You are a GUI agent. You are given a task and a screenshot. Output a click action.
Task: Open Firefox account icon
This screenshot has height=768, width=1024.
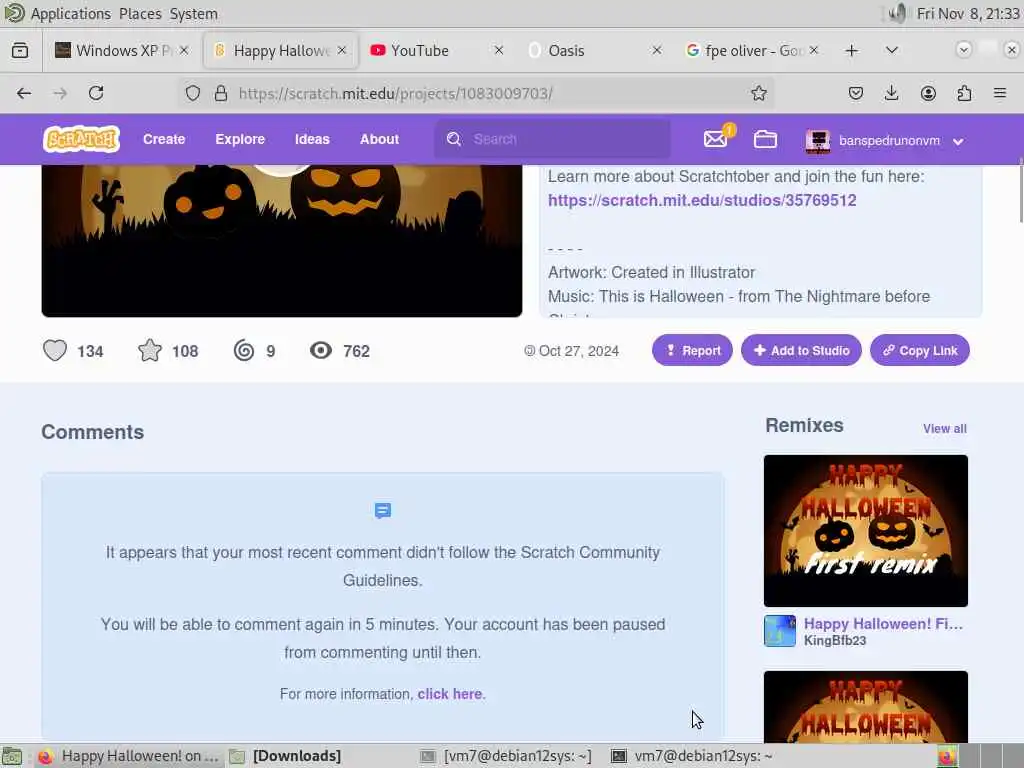pyautogui.click(x=928, y=93)
